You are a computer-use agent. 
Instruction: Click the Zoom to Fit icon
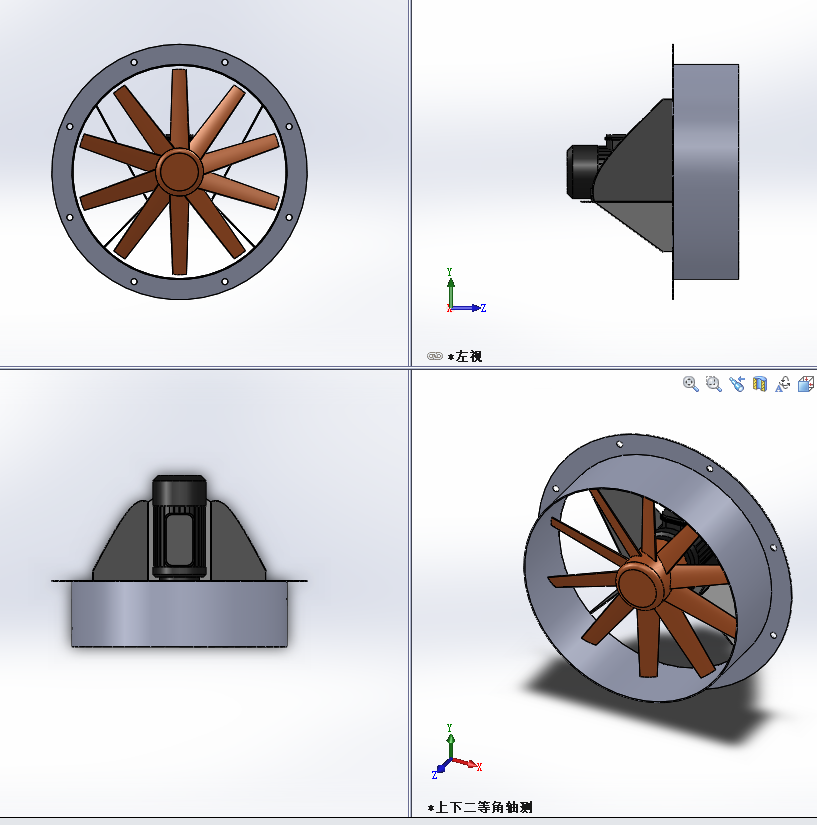coord(690,384)
